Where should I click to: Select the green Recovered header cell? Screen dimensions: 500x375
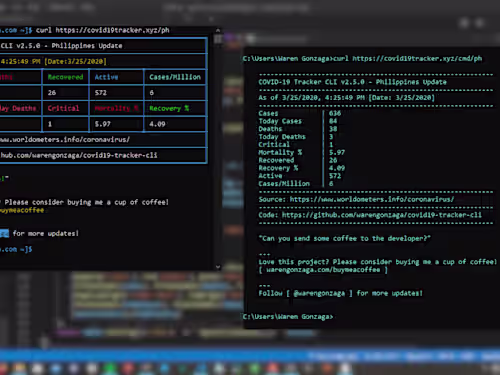65,77
